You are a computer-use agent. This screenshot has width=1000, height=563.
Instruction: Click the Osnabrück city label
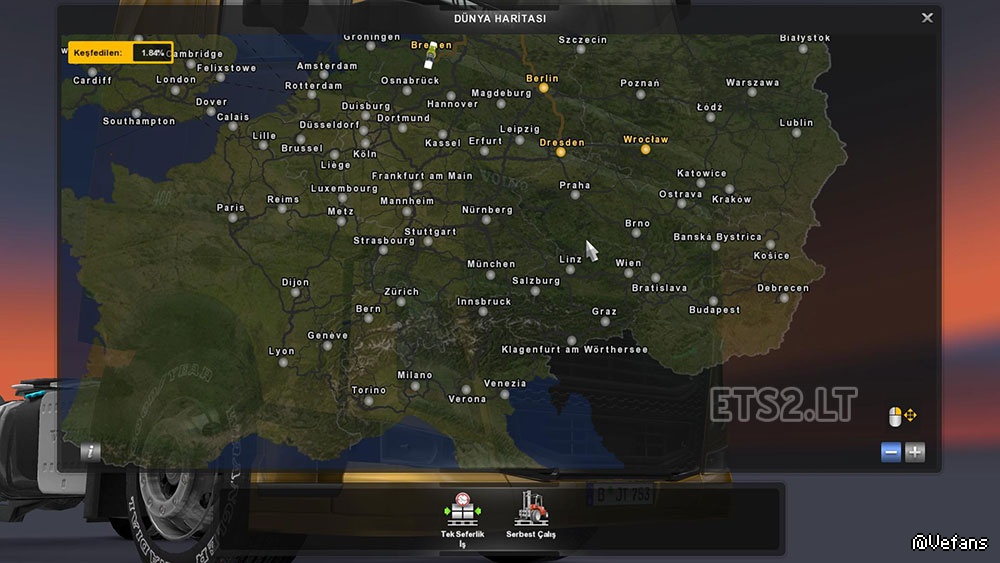(410, 80)
